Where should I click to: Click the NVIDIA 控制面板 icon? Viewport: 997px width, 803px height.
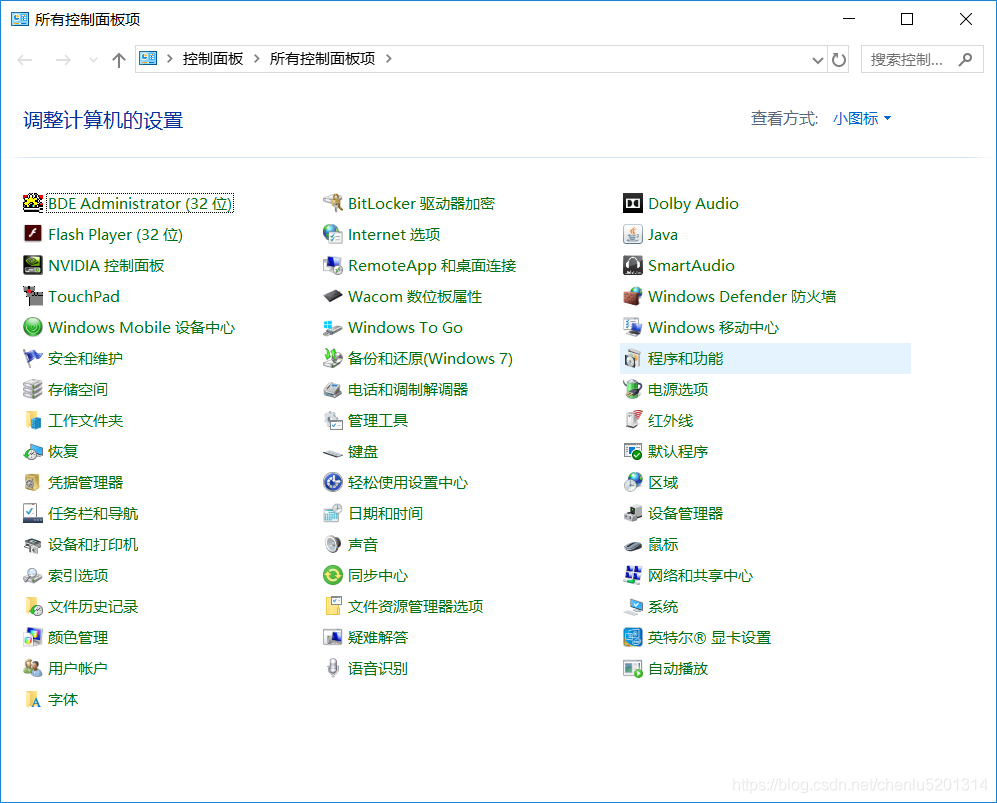pyautogui.click(x=32, y=265)
